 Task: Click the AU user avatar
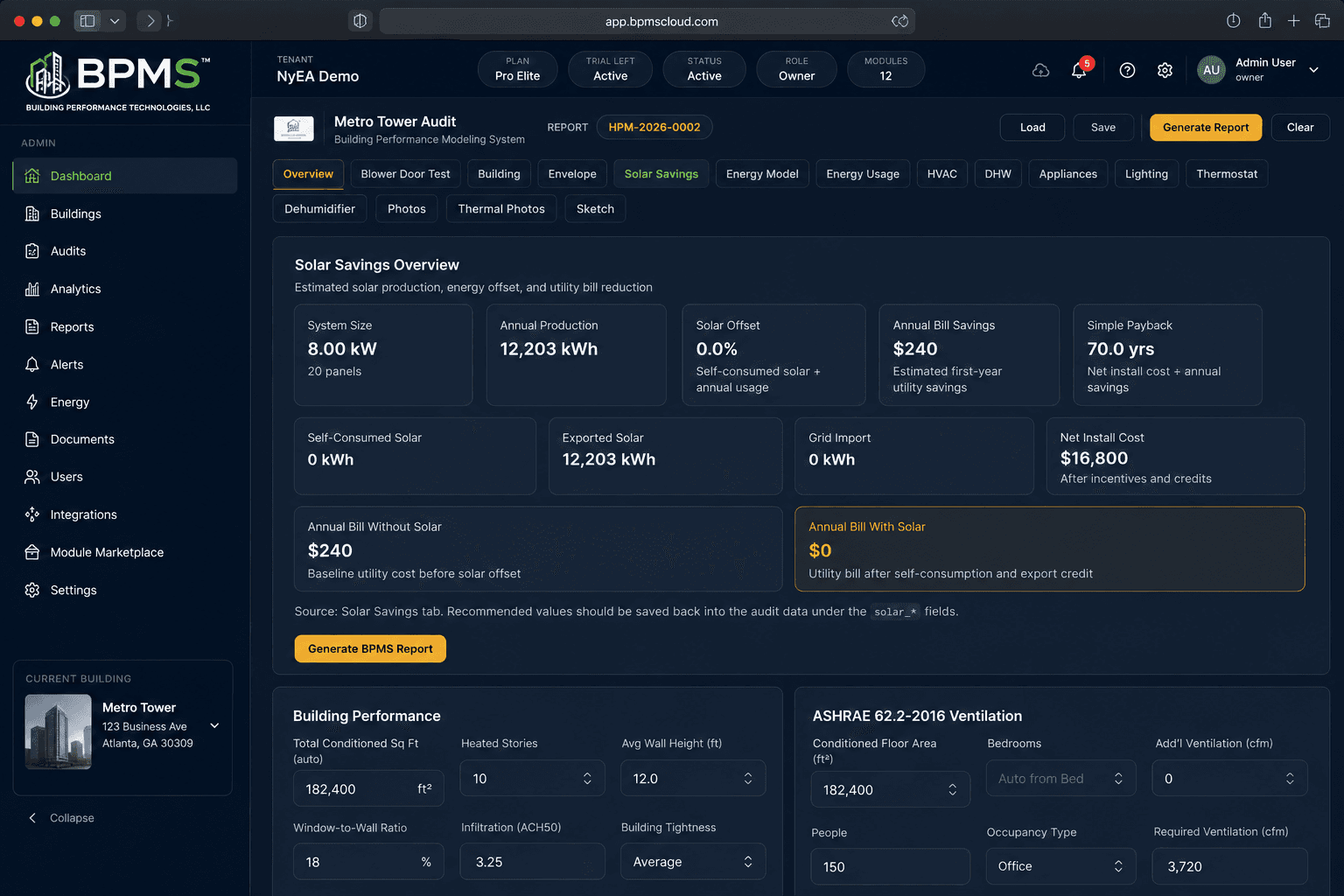(1211, 70)
